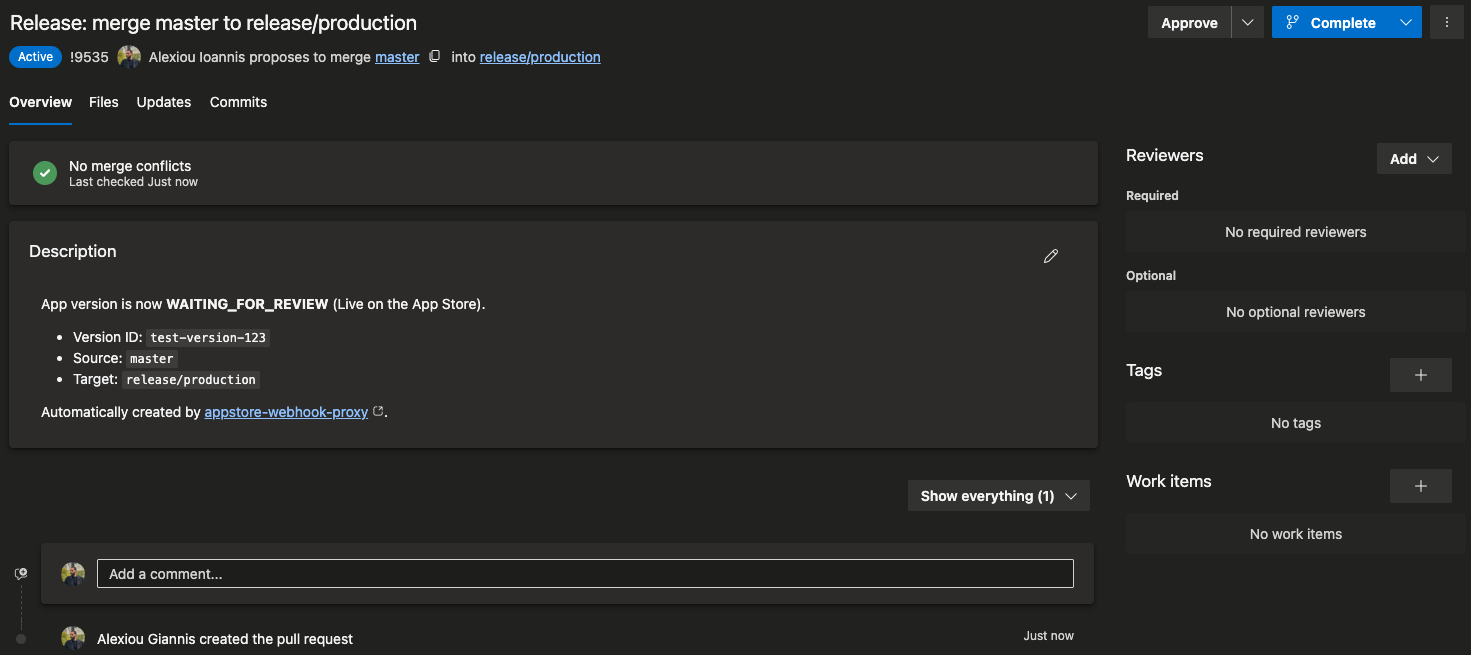Viewport: 1471px width, 655px height.
Task: Click the green no merge conflicts check icon
Action: (x=45, y=173)
